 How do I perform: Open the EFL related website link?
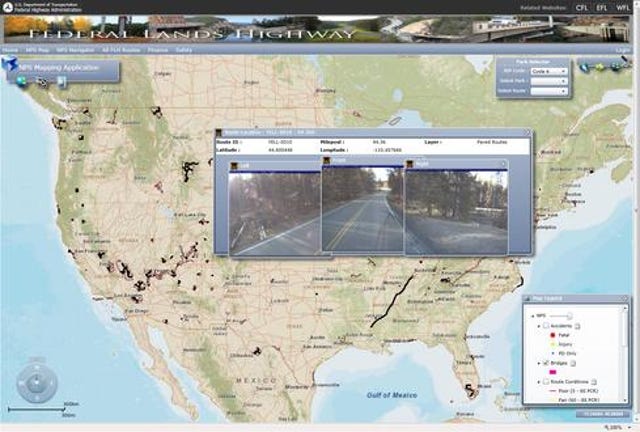[x=602, y=8]
